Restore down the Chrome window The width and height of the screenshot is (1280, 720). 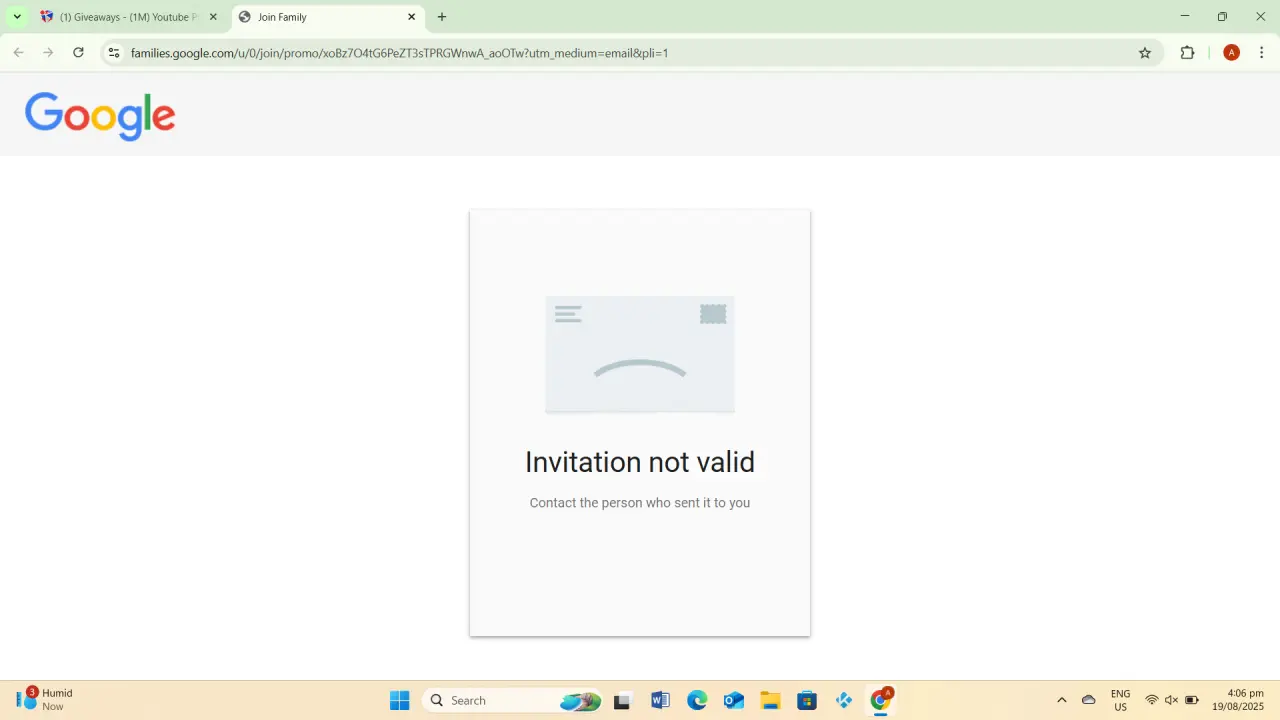[x=1222, y=17]
